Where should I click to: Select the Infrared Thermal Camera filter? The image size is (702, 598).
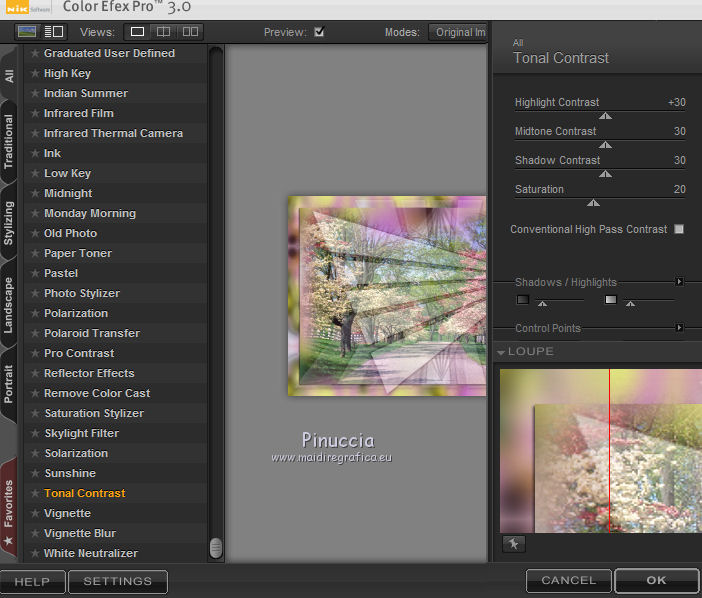pos(113,133)
